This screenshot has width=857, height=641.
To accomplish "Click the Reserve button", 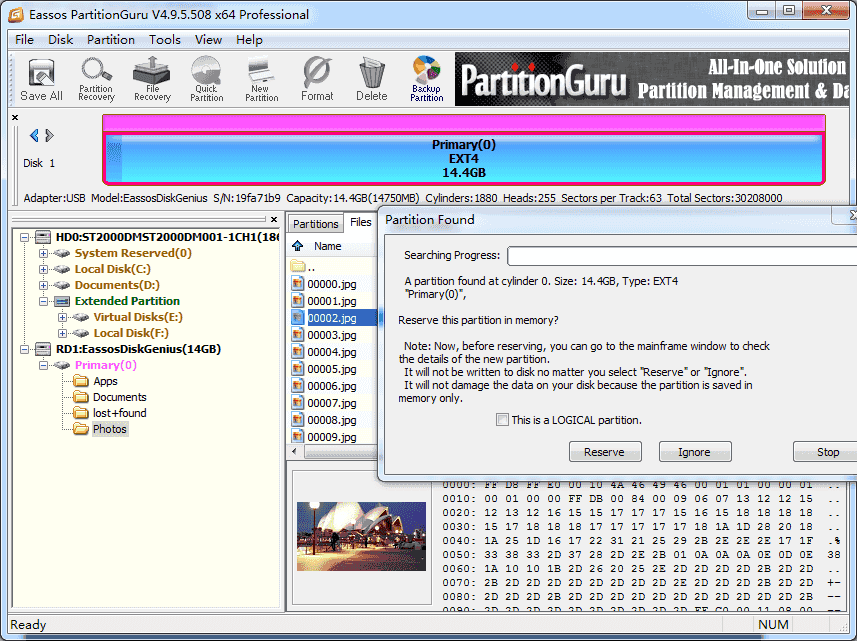I will click(x=604, y=452).
